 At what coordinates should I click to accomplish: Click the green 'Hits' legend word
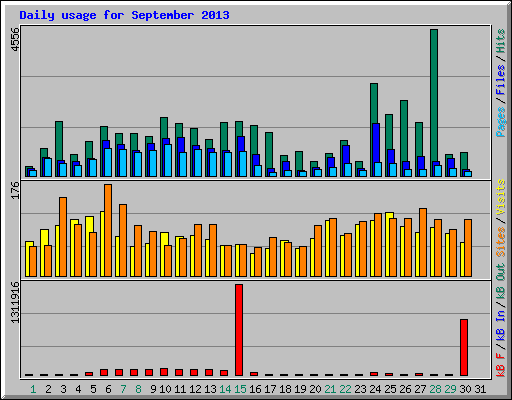click(x=500, y=41)
